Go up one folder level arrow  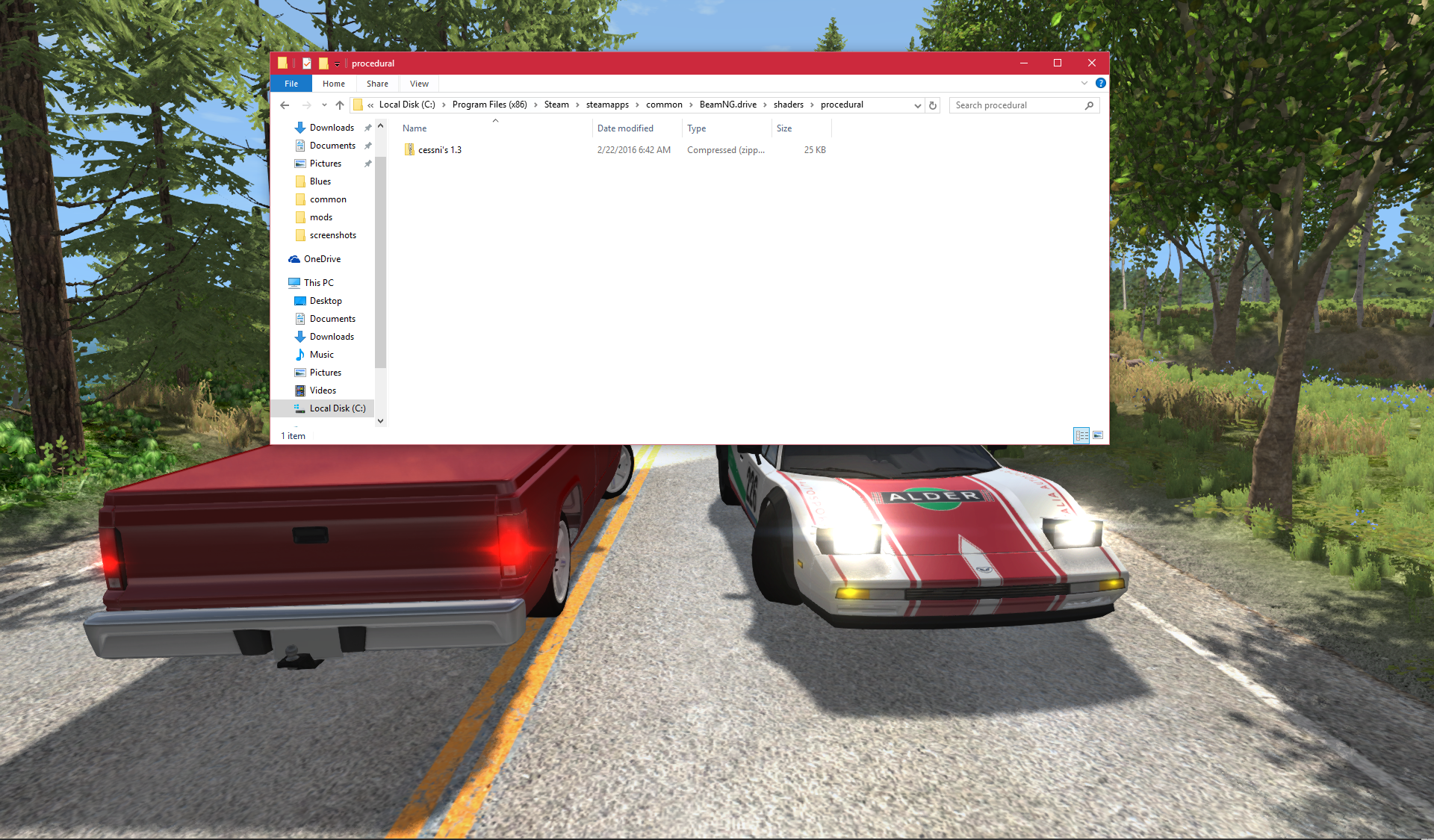click(x=340, y=105)
